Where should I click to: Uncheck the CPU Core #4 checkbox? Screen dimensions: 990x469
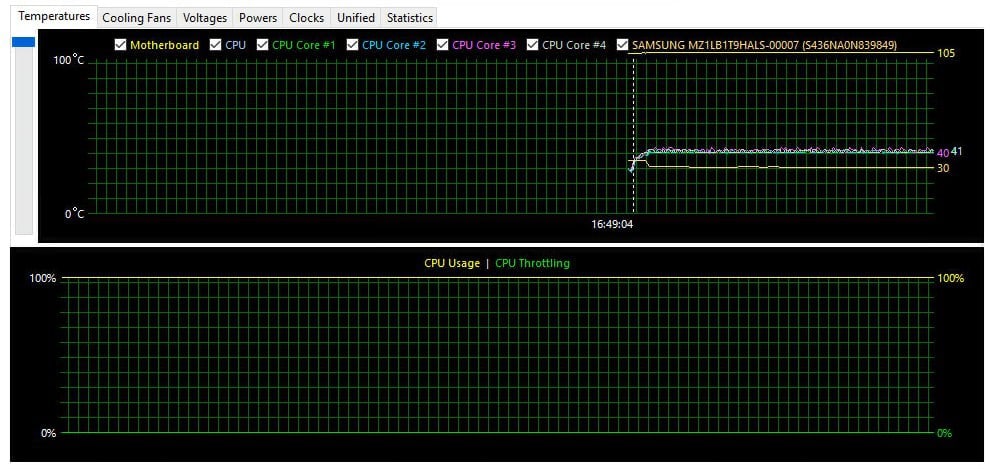pos(532,45)
